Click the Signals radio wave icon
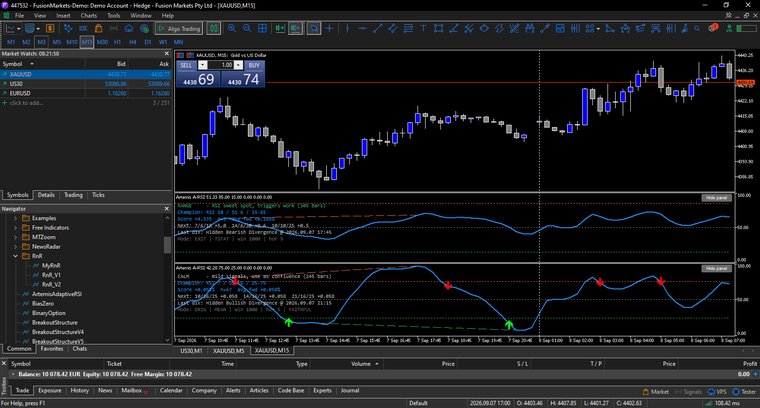 114,29
